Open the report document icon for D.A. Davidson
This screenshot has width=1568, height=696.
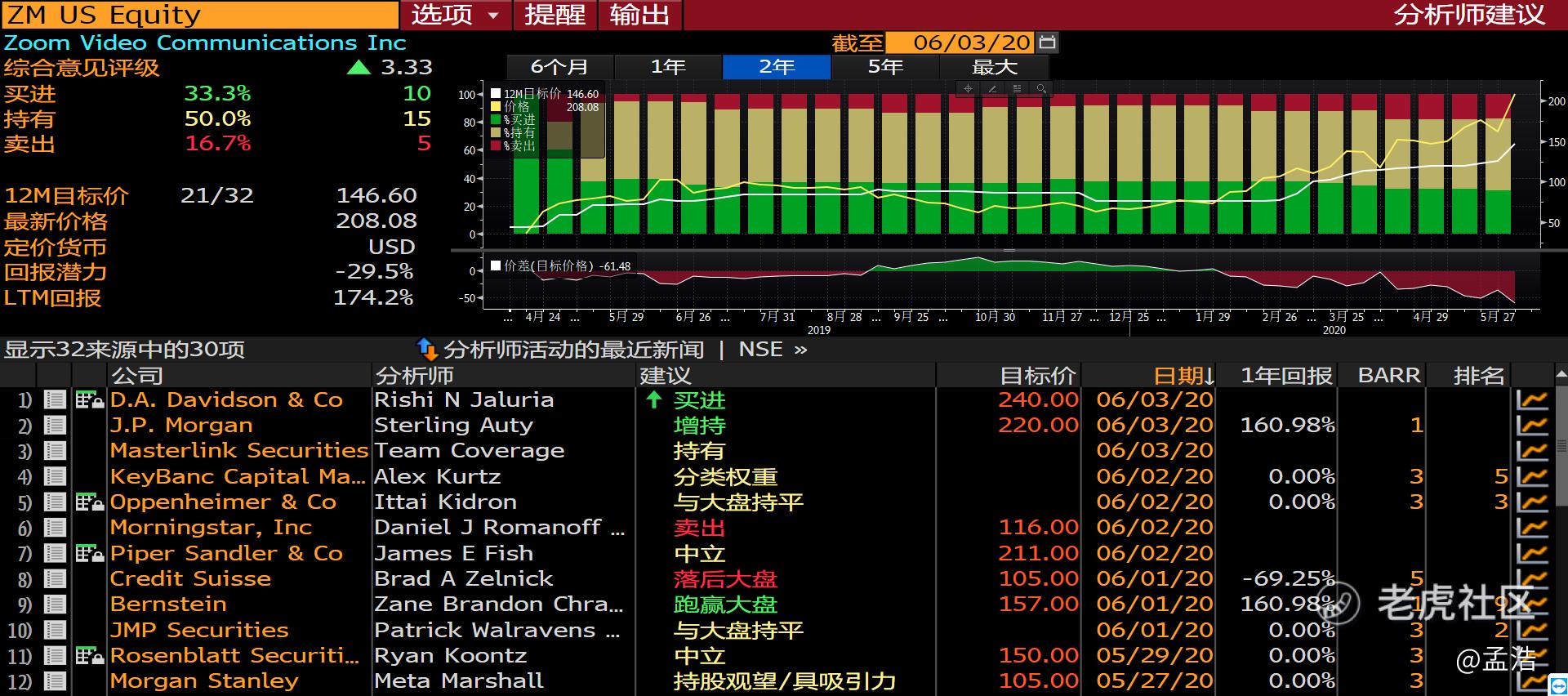click(55, 399)
